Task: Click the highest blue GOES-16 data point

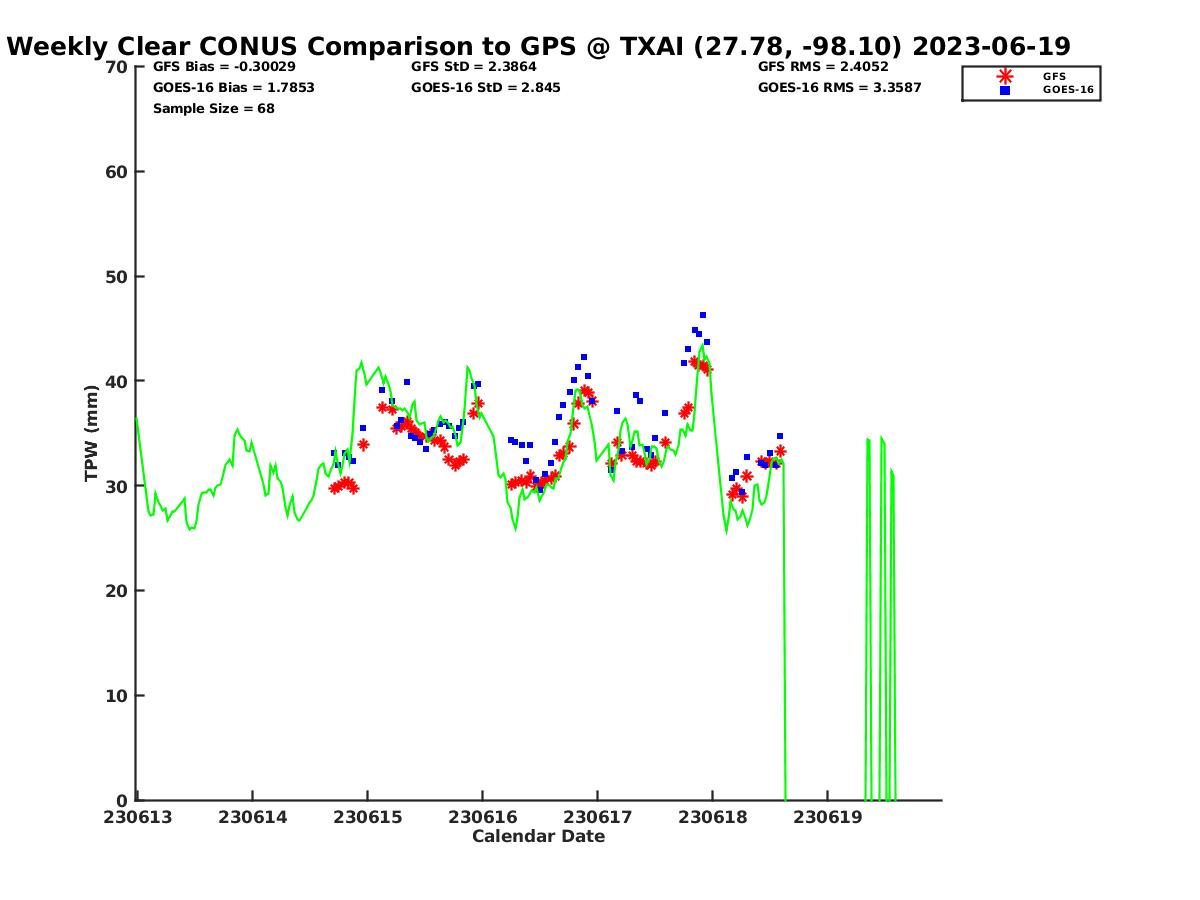Action: [x=703, y=315]
